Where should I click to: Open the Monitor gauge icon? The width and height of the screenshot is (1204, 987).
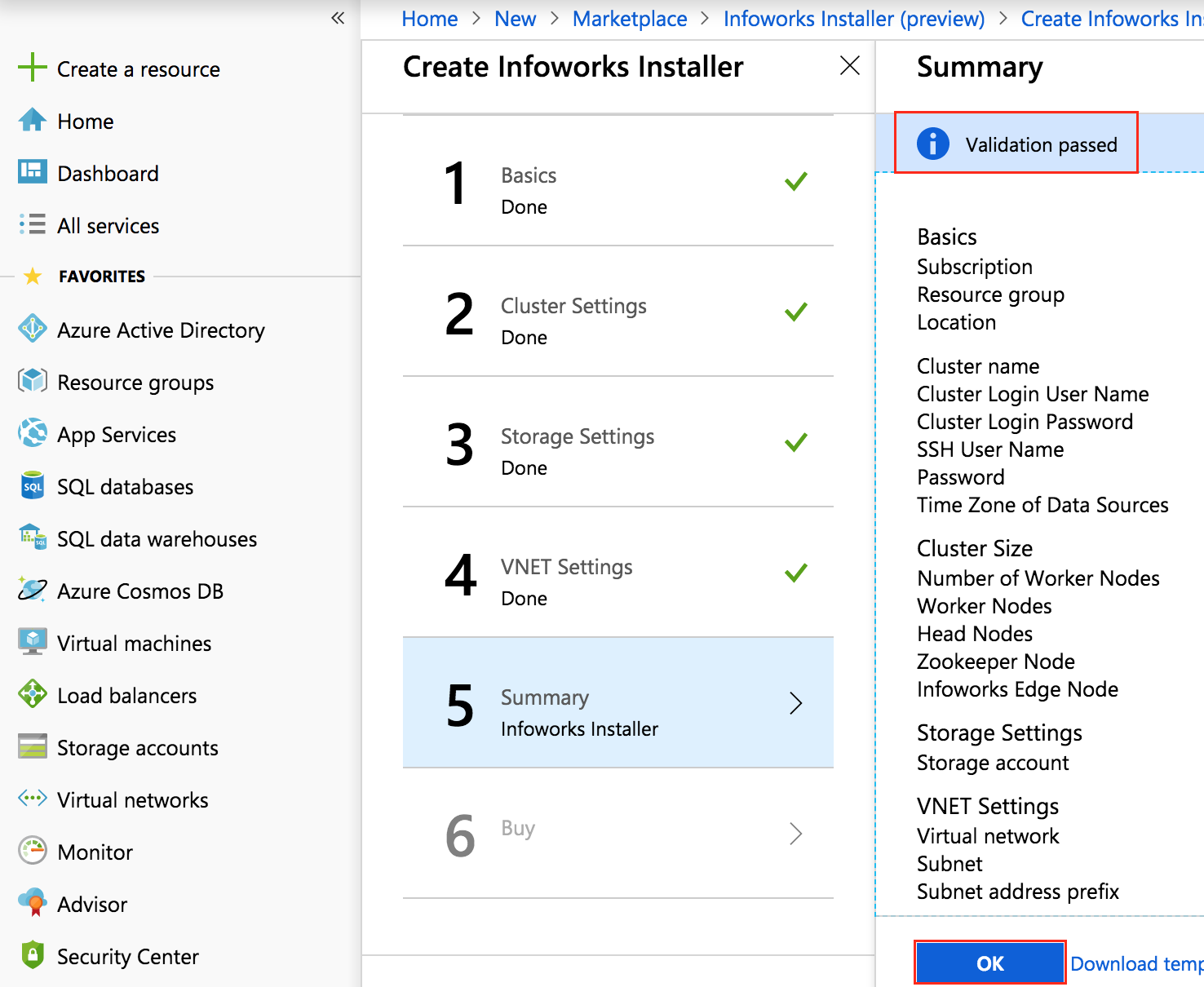click(x=33, y=851)
